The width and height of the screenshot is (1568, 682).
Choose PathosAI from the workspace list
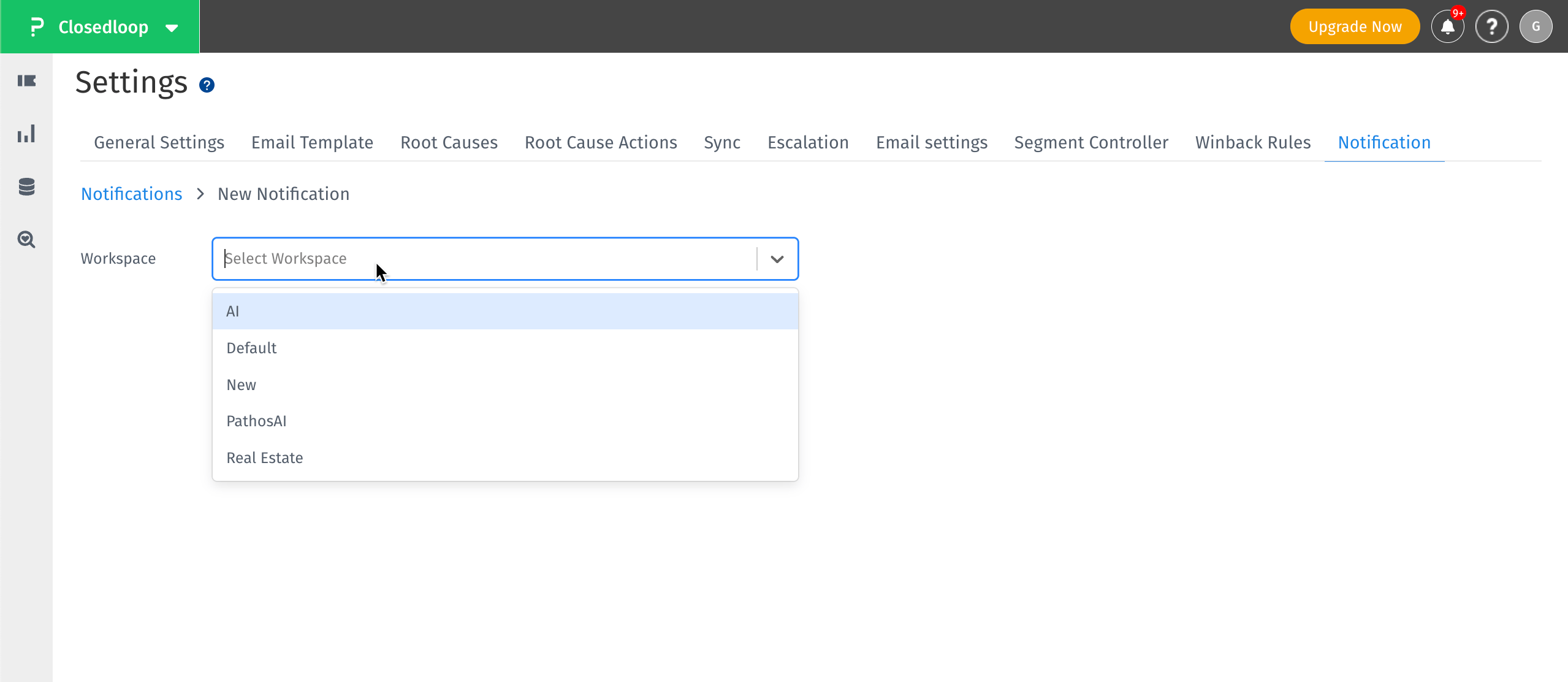pyautogui.click(x=256, y=421)
